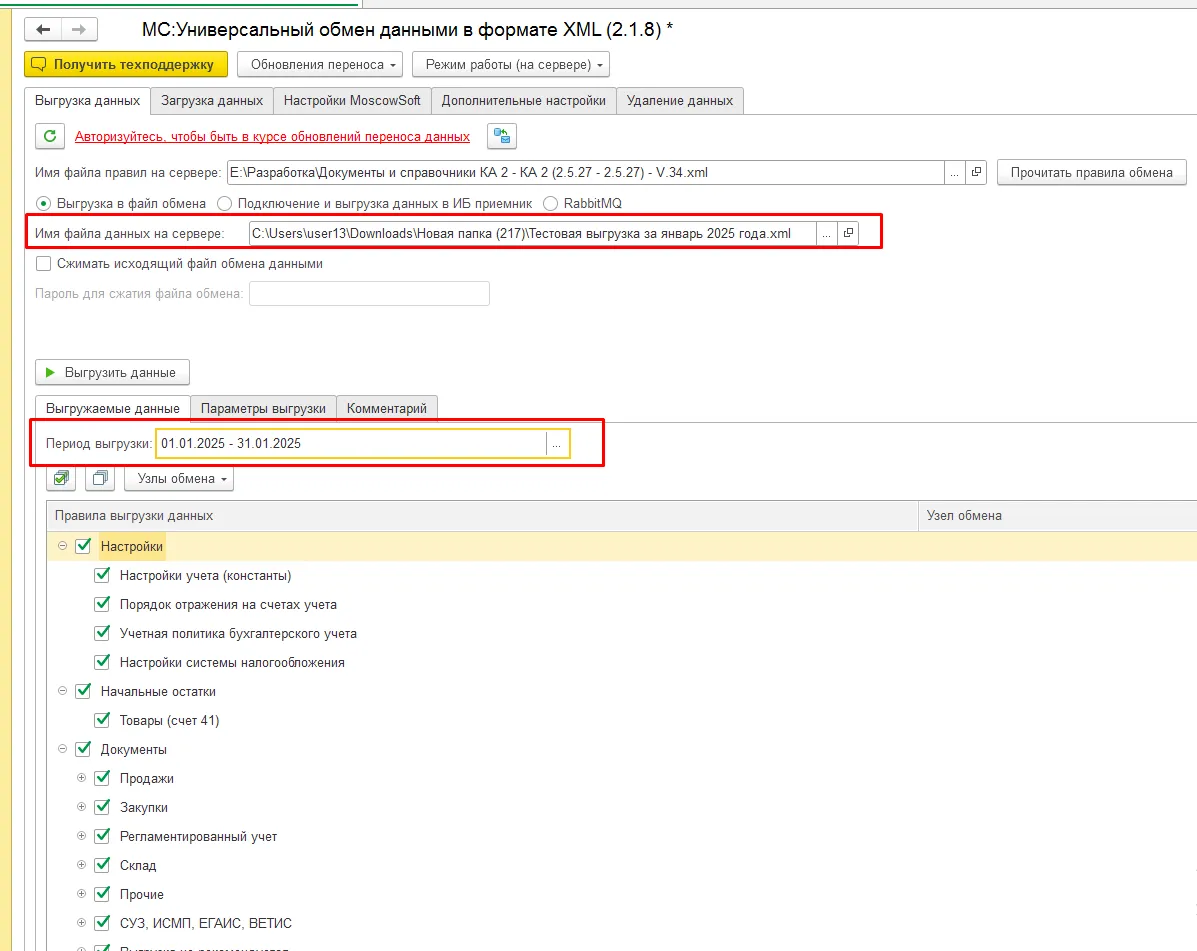Open data file path open icon

848,234
